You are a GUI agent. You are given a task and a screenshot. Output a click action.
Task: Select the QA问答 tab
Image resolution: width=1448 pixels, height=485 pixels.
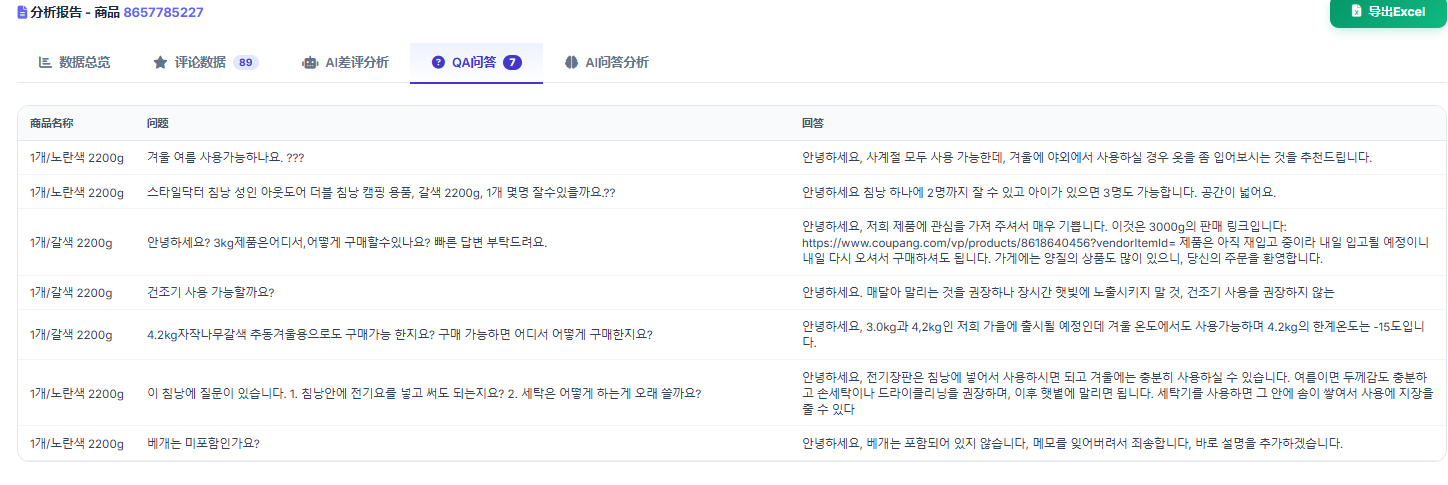click(476, 62)
